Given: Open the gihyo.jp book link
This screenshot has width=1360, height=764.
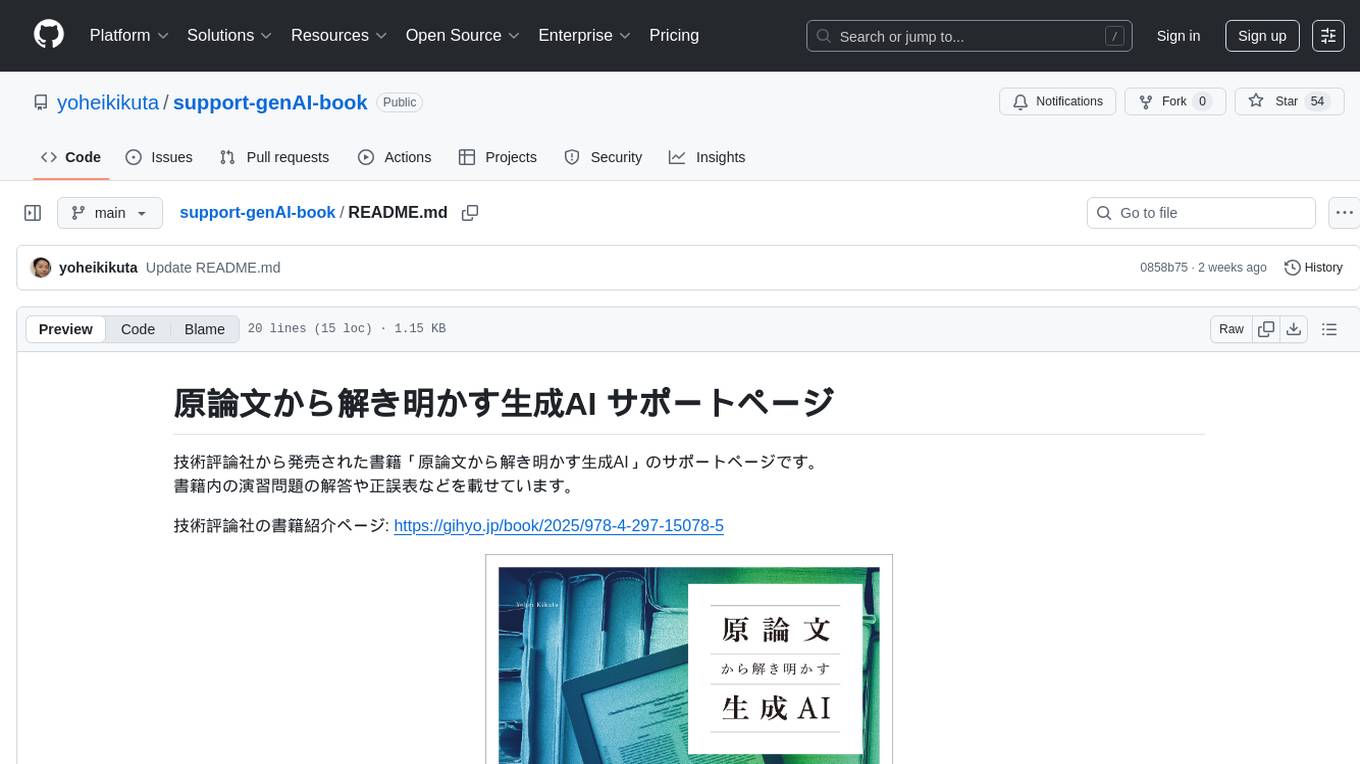Looking at the screenshot, I should [559, 525].
